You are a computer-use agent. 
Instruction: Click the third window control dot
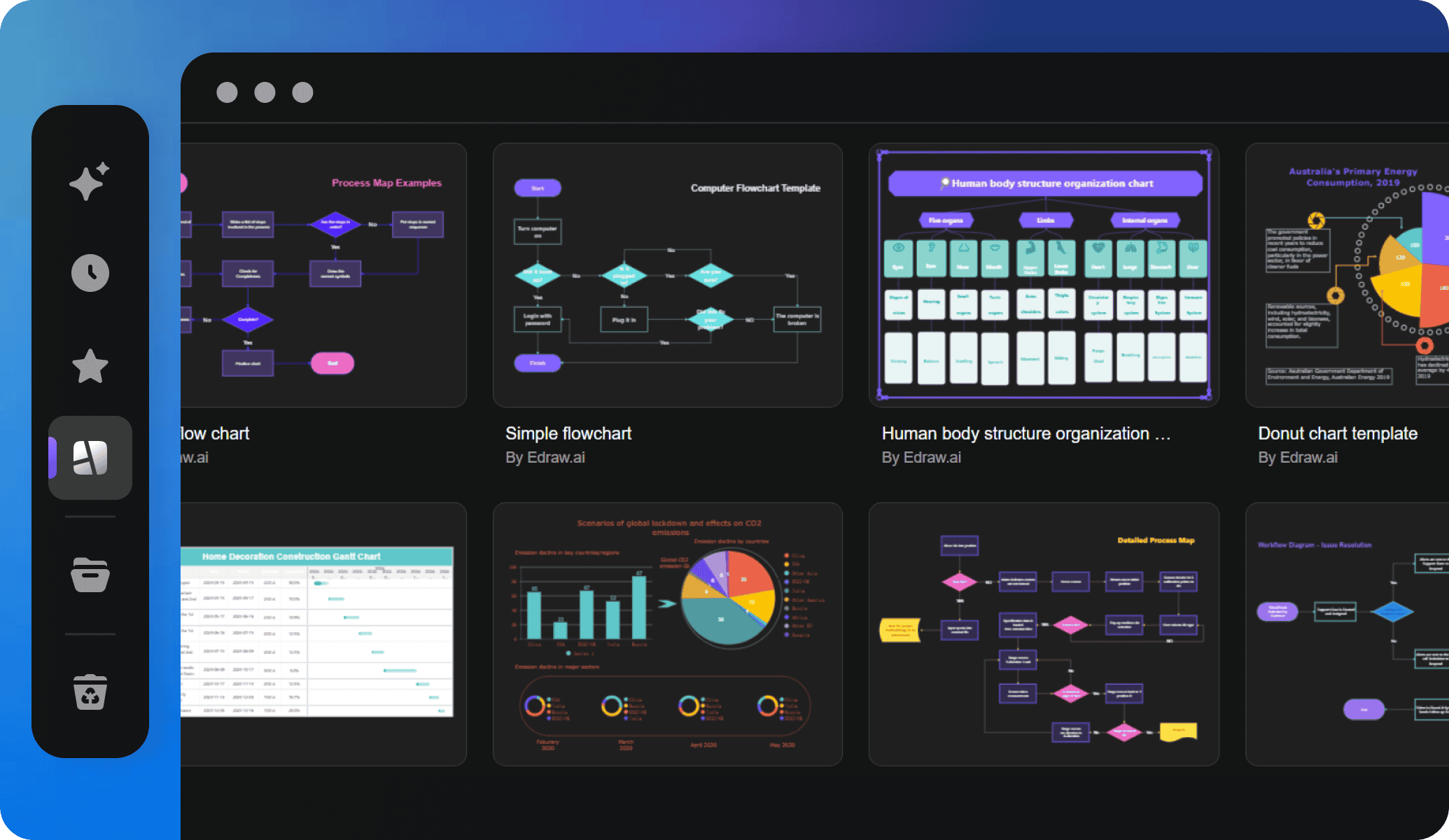(302, 92)
